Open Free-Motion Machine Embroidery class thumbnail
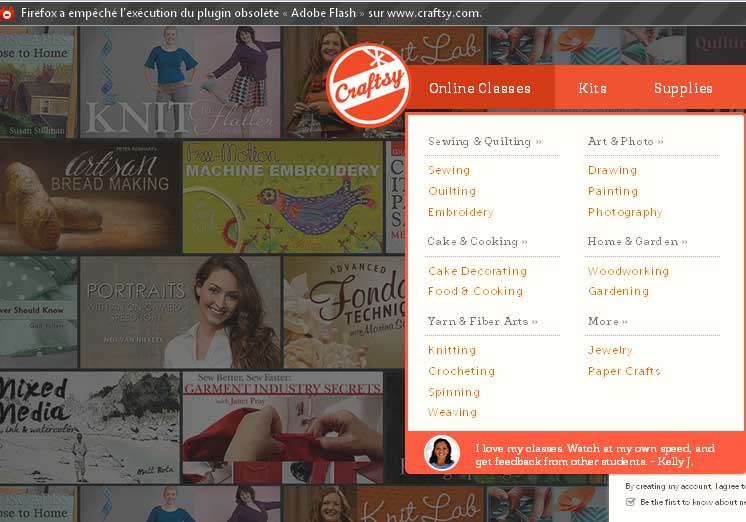The image size is (746, 522). (x=282, y=197)
